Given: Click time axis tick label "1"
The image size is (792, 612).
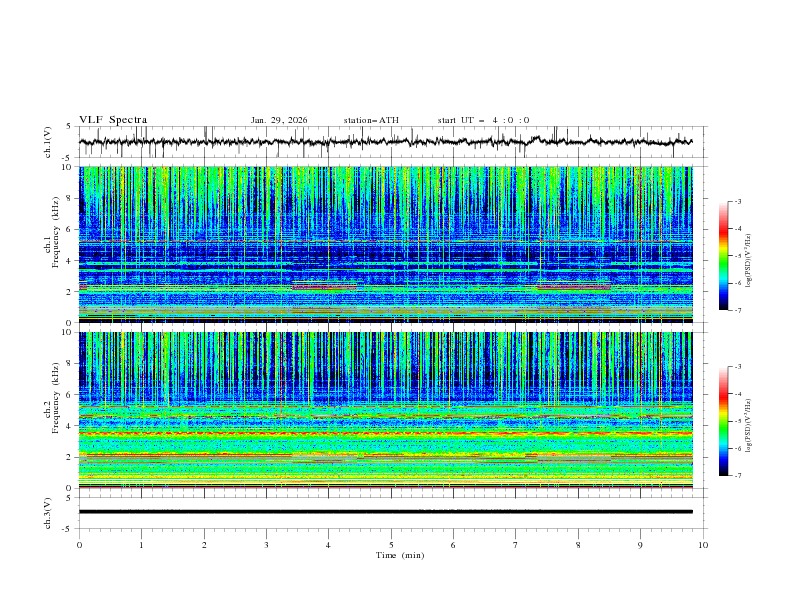Looking at the screenshot, I should pos(141,545).
